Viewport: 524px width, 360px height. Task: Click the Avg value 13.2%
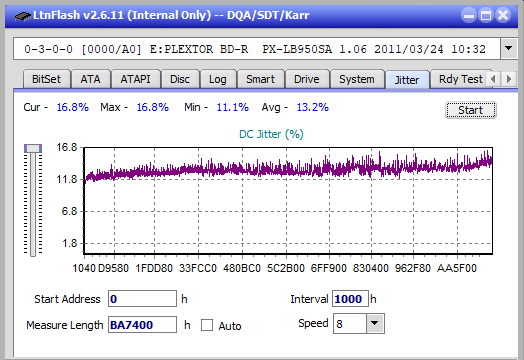pyautogui.click(x=313, y=107)
